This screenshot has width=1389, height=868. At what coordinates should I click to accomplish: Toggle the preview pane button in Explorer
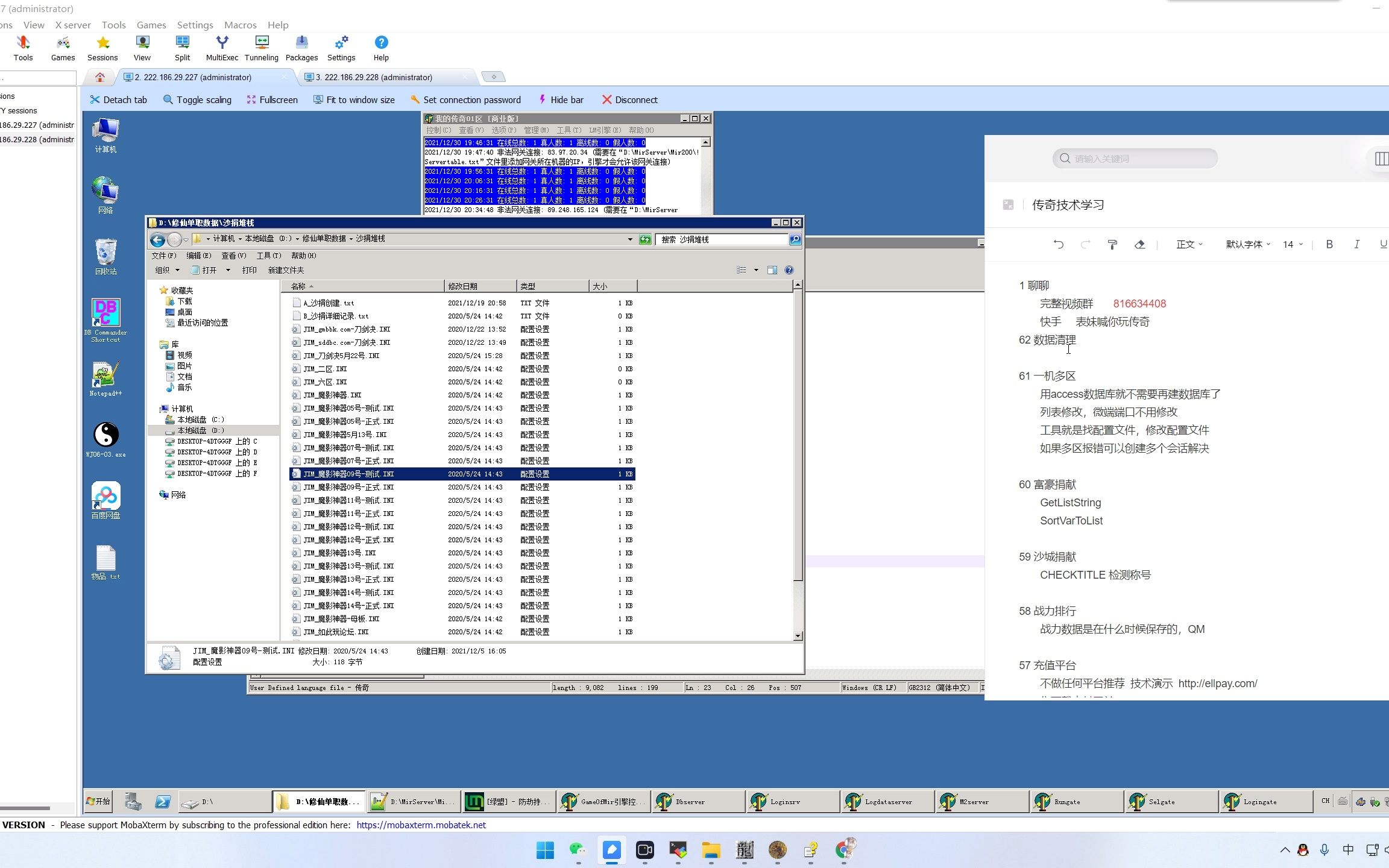coord(772,270)
